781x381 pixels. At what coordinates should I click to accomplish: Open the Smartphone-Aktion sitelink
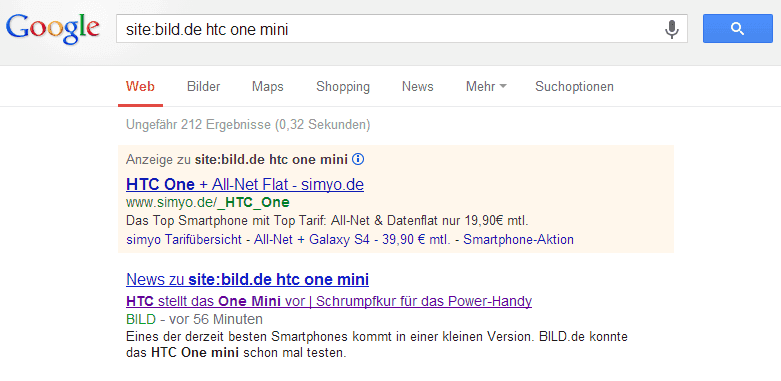coord(518,240)
